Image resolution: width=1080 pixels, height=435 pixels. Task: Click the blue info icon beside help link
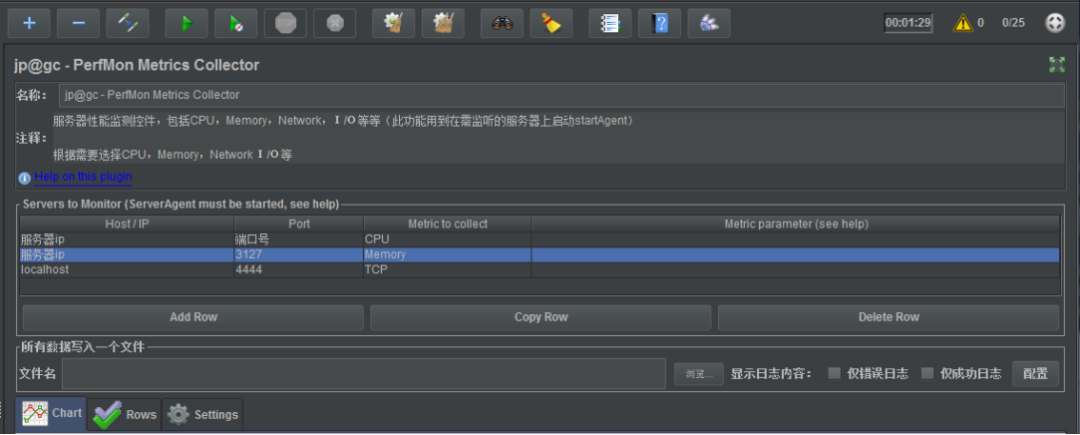pyautogui.click(x=25, y=178)
